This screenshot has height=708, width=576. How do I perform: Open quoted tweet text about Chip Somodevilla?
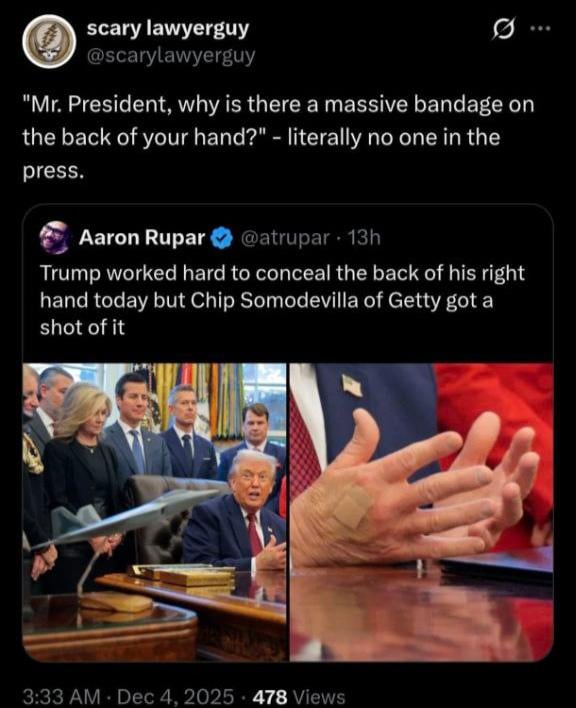(282, 300)
